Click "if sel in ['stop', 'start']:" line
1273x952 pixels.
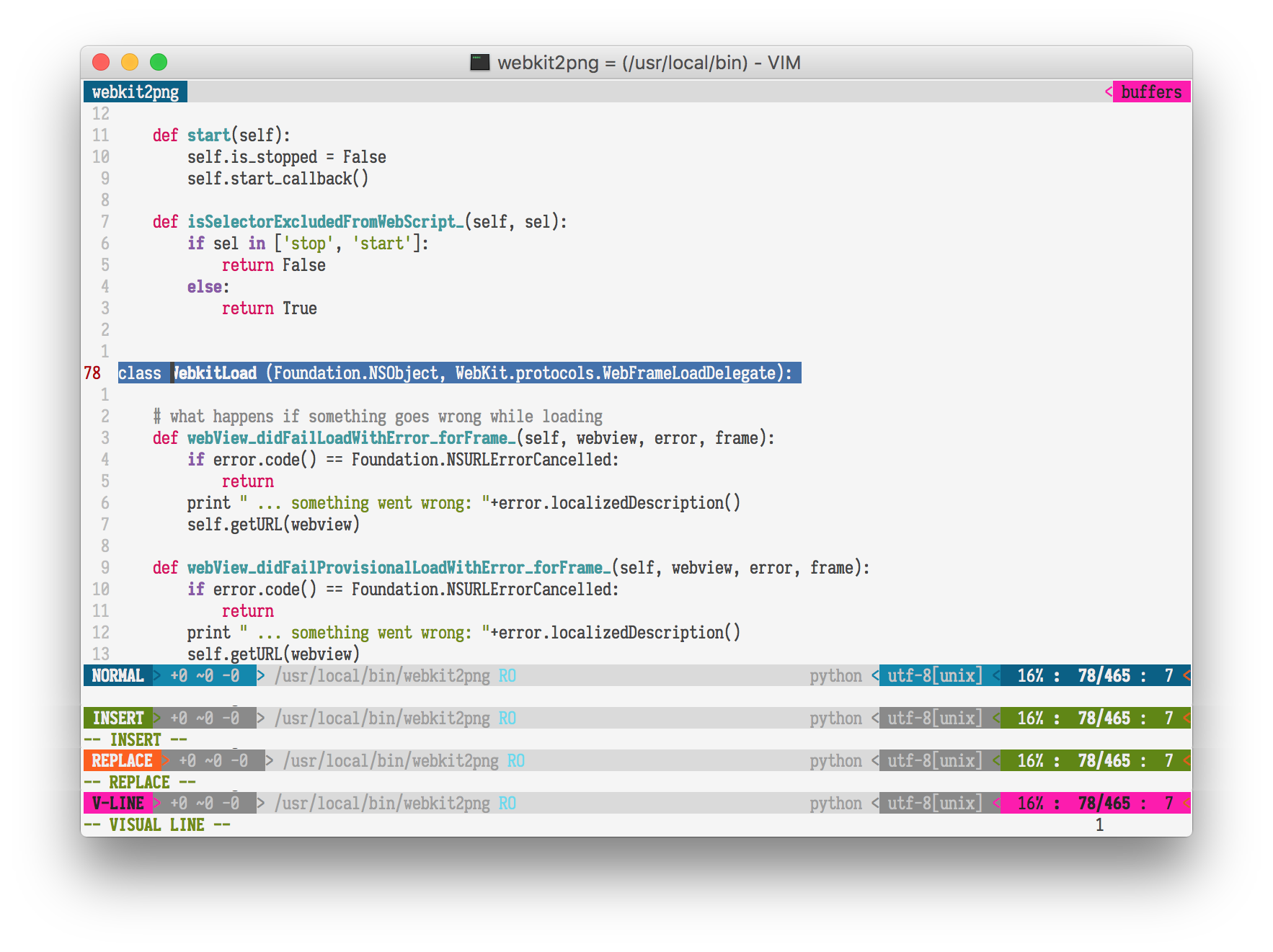(308, 243)
